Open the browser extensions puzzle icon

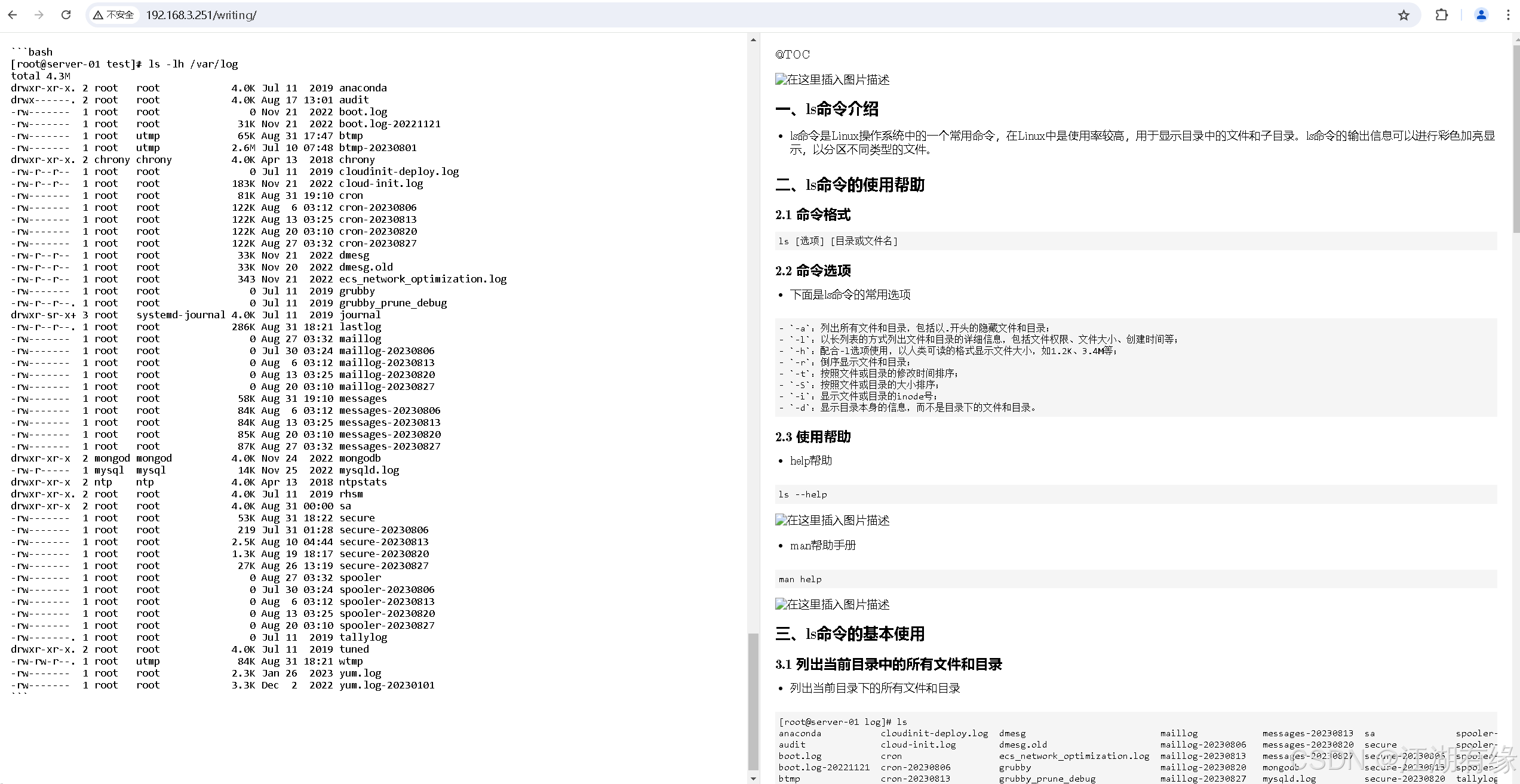[x=1441, y=15]
